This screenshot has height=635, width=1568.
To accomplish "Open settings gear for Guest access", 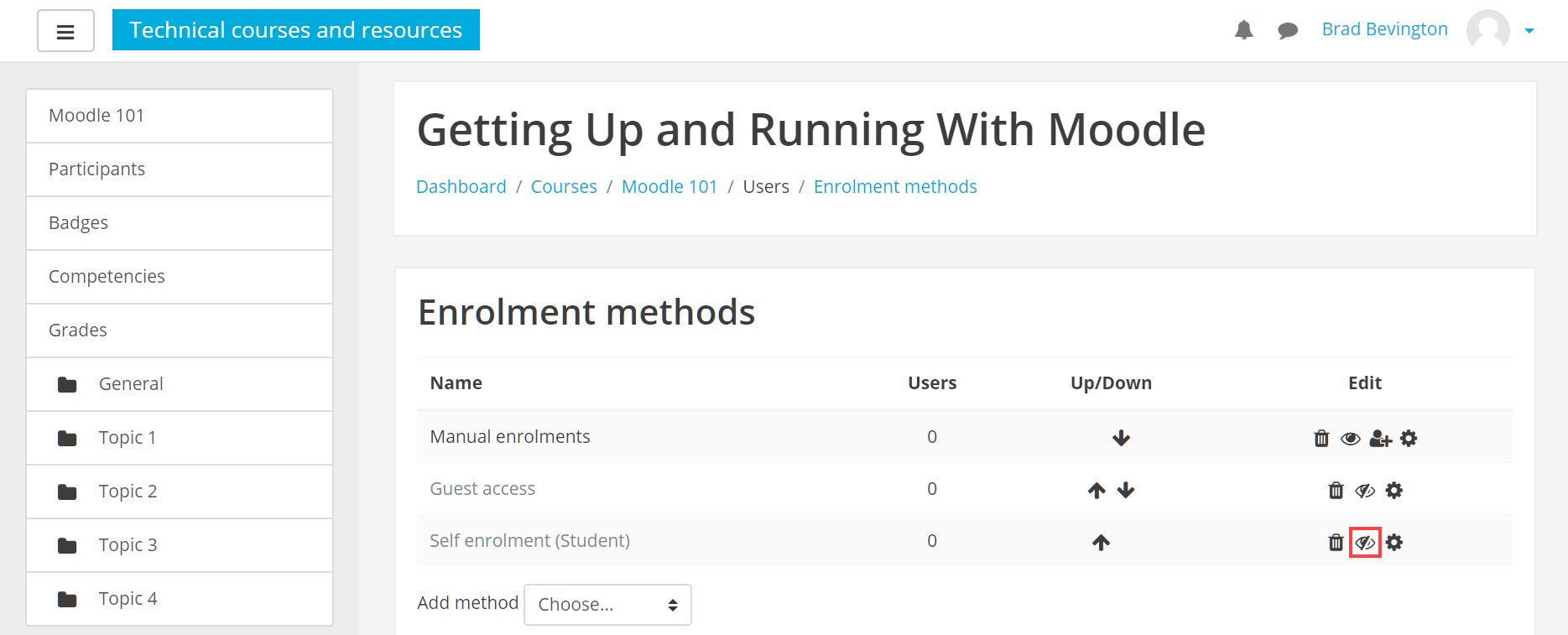I will 1393,490.
